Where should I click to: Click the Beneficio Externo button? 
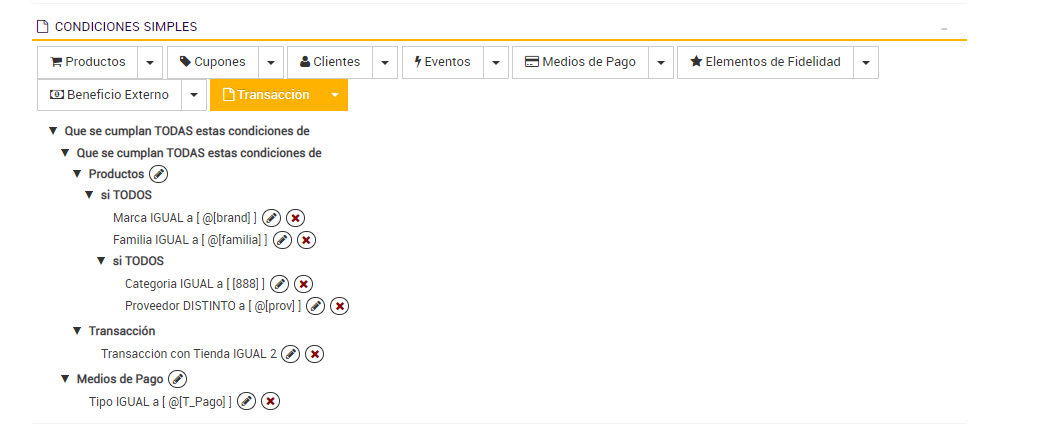[109, 95]
